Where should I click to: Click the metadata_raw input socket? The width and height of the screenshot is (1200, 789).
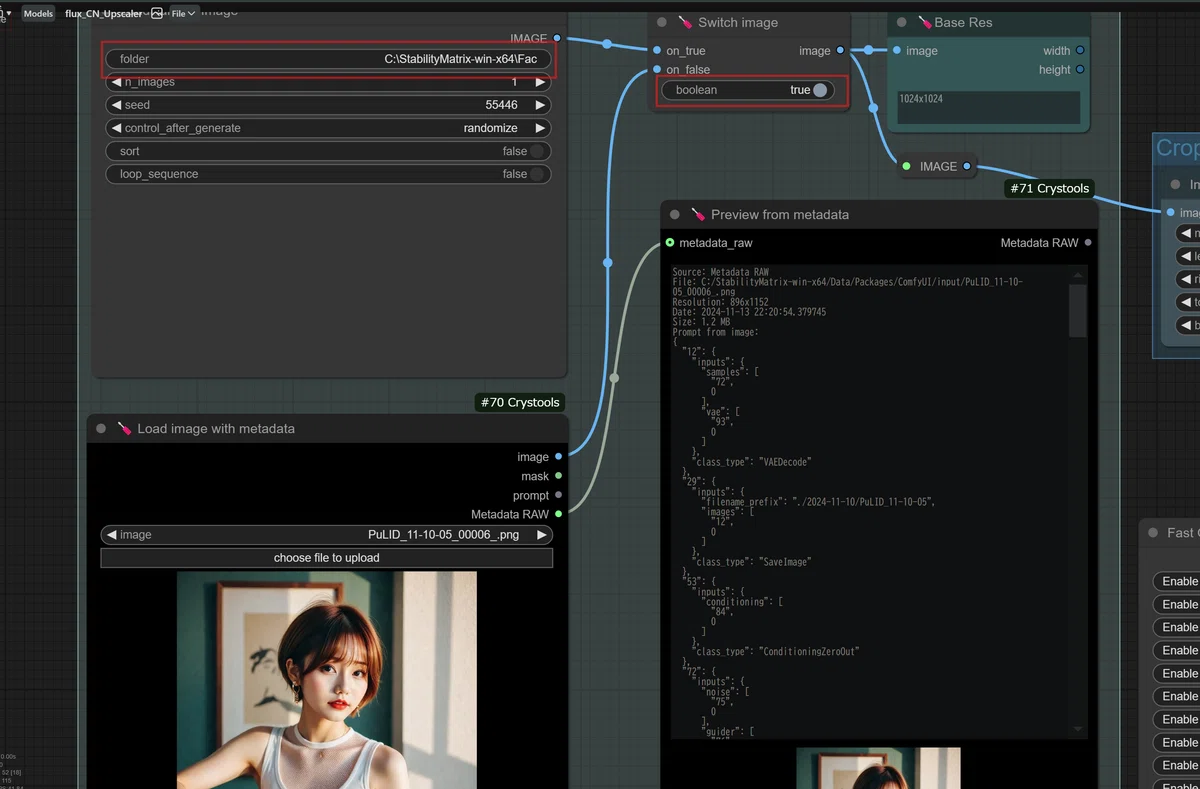pyautogui.click(x=670, y=242)
